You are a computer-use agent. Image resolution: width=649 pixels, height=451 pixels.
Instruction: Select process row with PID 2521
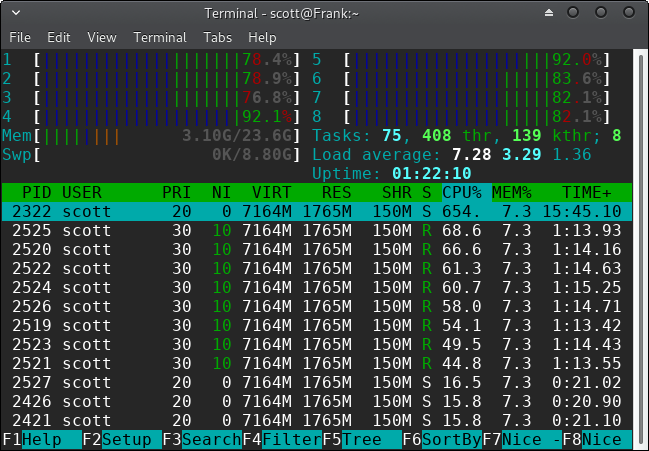(x=317, y=364)
